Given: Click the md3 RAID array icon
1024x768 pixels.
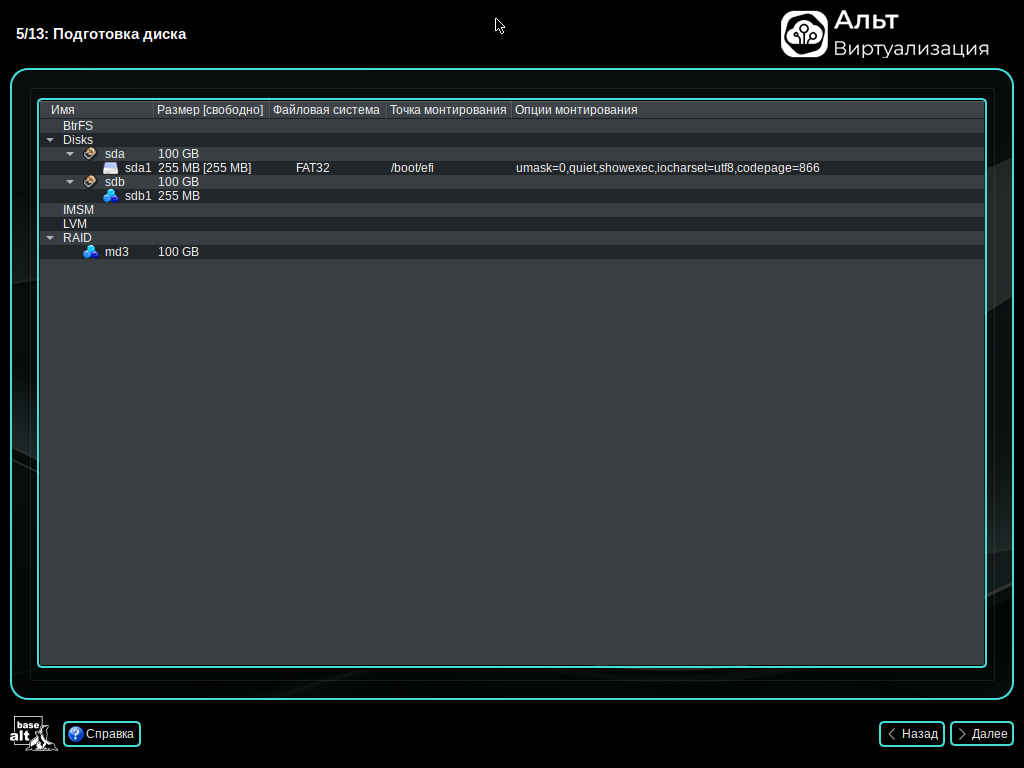Looking at the screenshot, I should (x=90, y=252).
